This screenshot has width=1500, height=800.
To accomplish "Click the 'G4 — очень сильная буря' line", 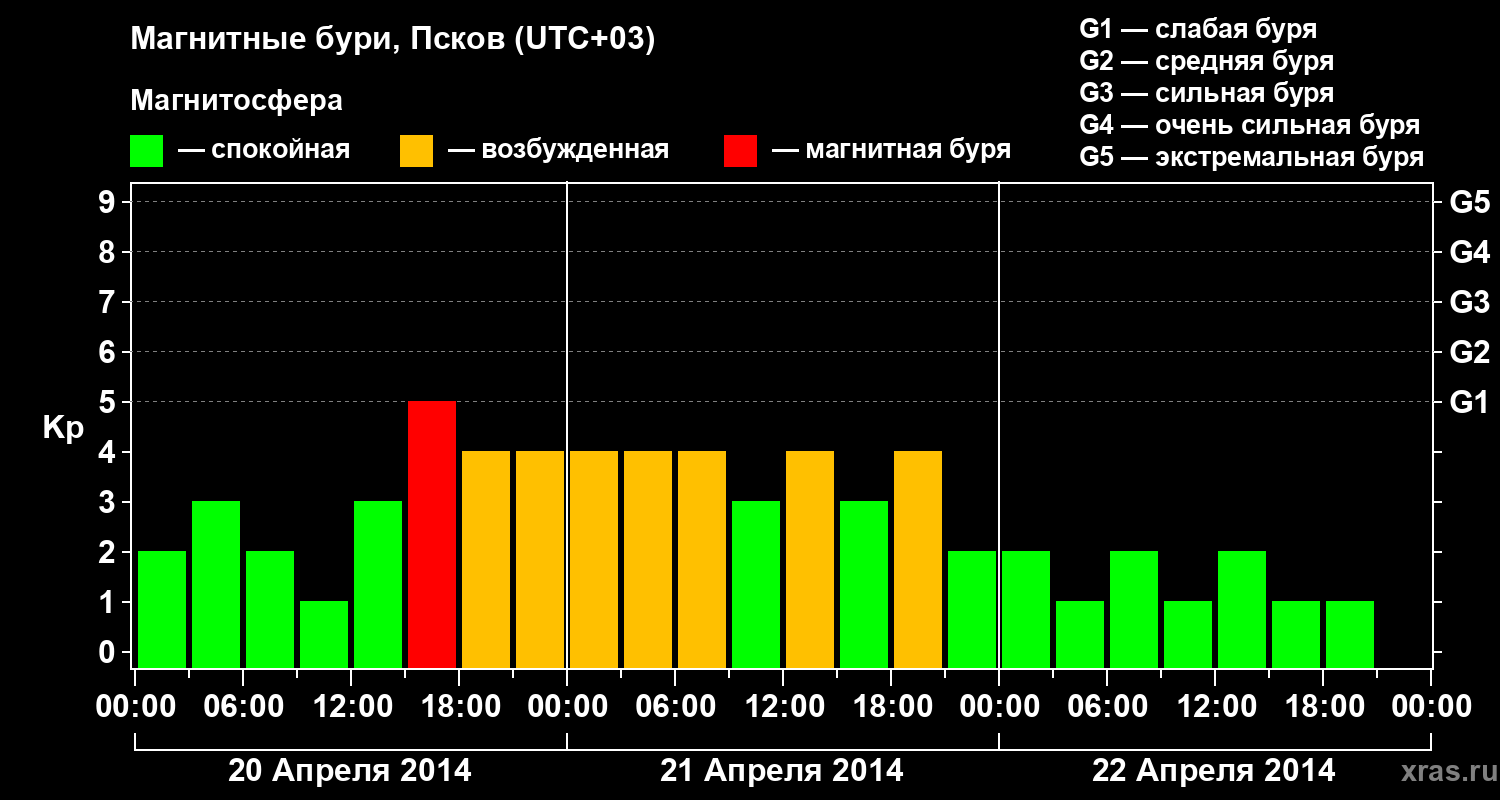I will (1250, 126).
